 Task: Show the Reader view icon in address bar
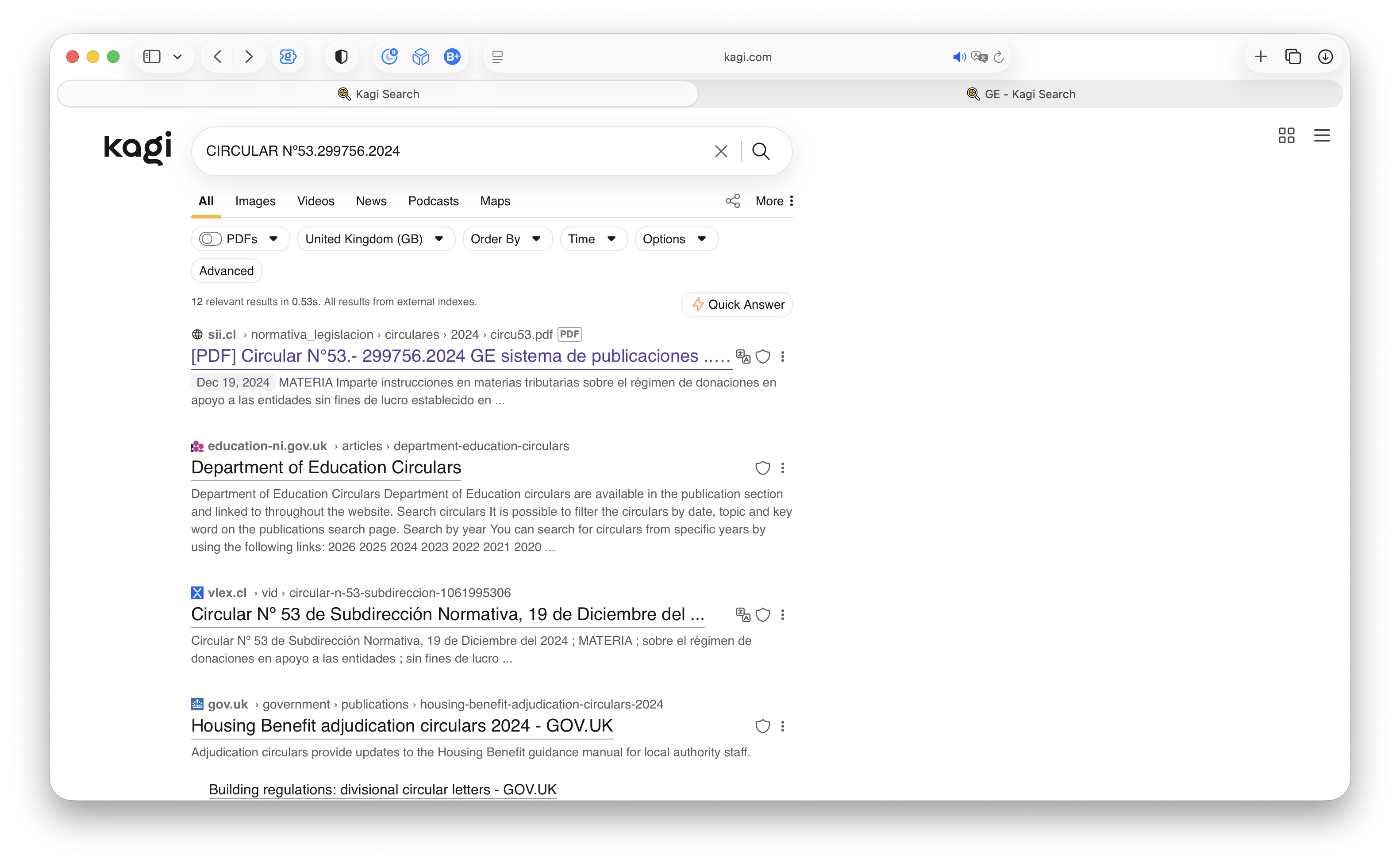point(498,57)
